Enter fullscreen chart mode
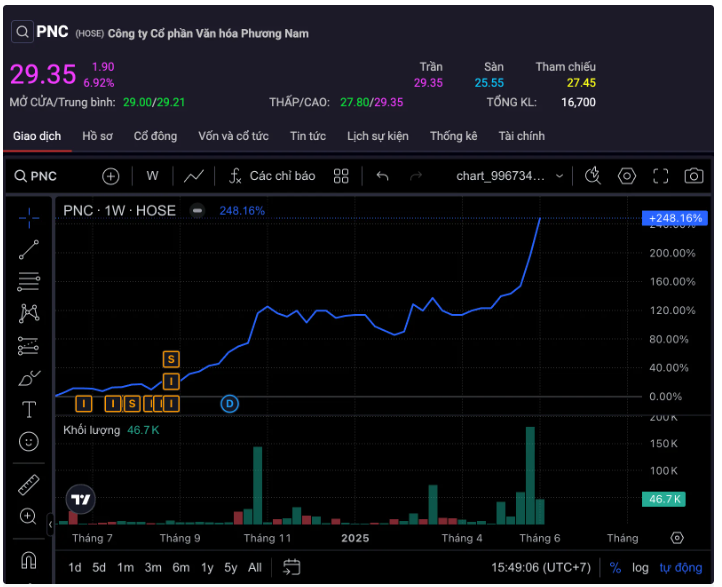Viewport: 722px width, 587px height. pyautogui.click(x=660, y=176)
